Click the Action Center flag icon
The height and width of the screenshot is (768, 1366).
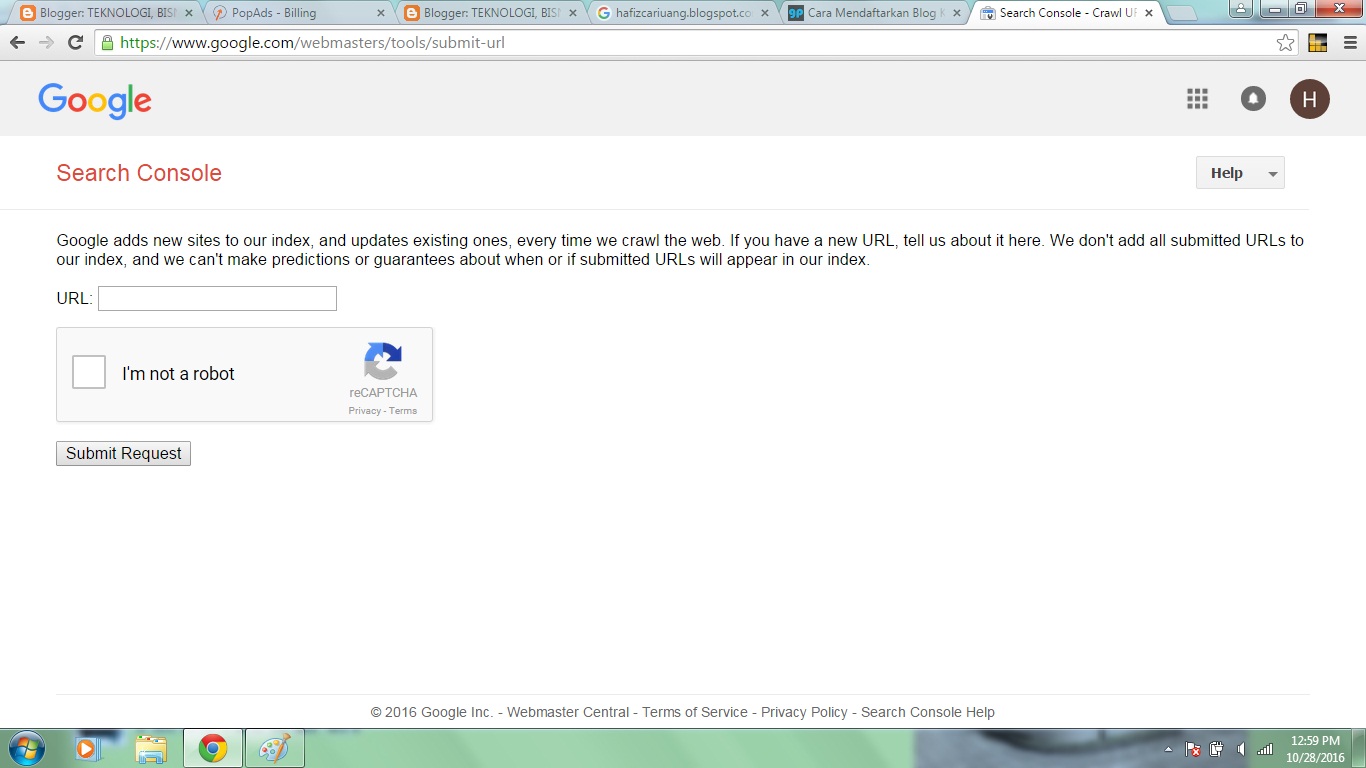tap(1192, 749)
